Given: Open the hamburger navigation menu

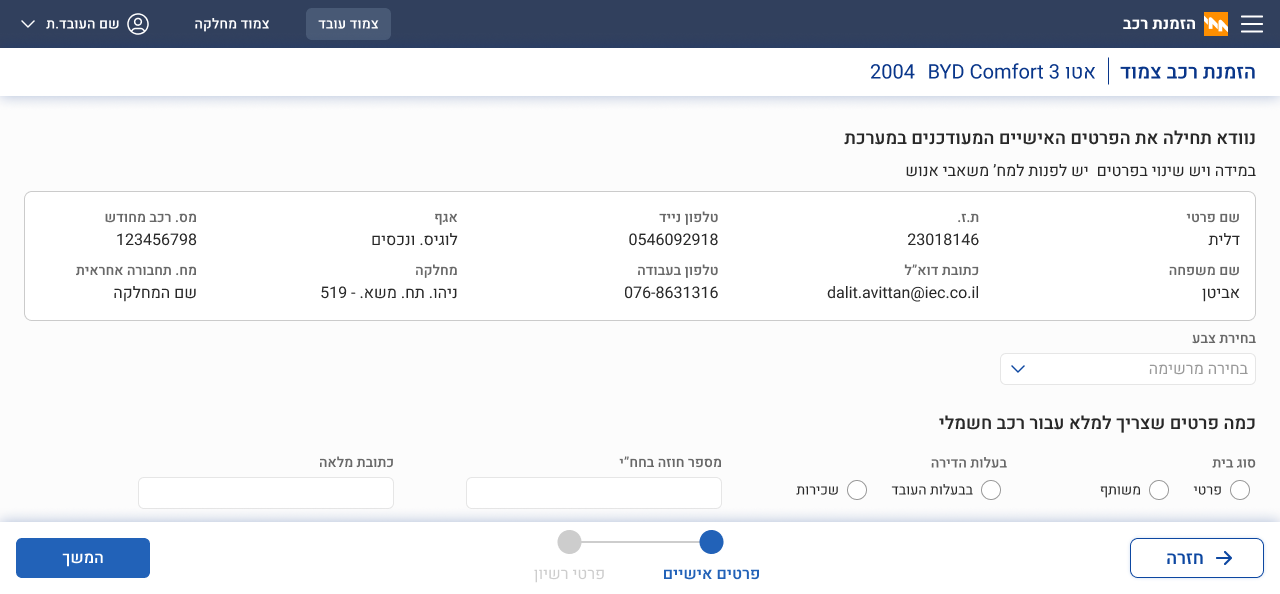Looking at the screenshot, I should click(x=1252, y=24).
